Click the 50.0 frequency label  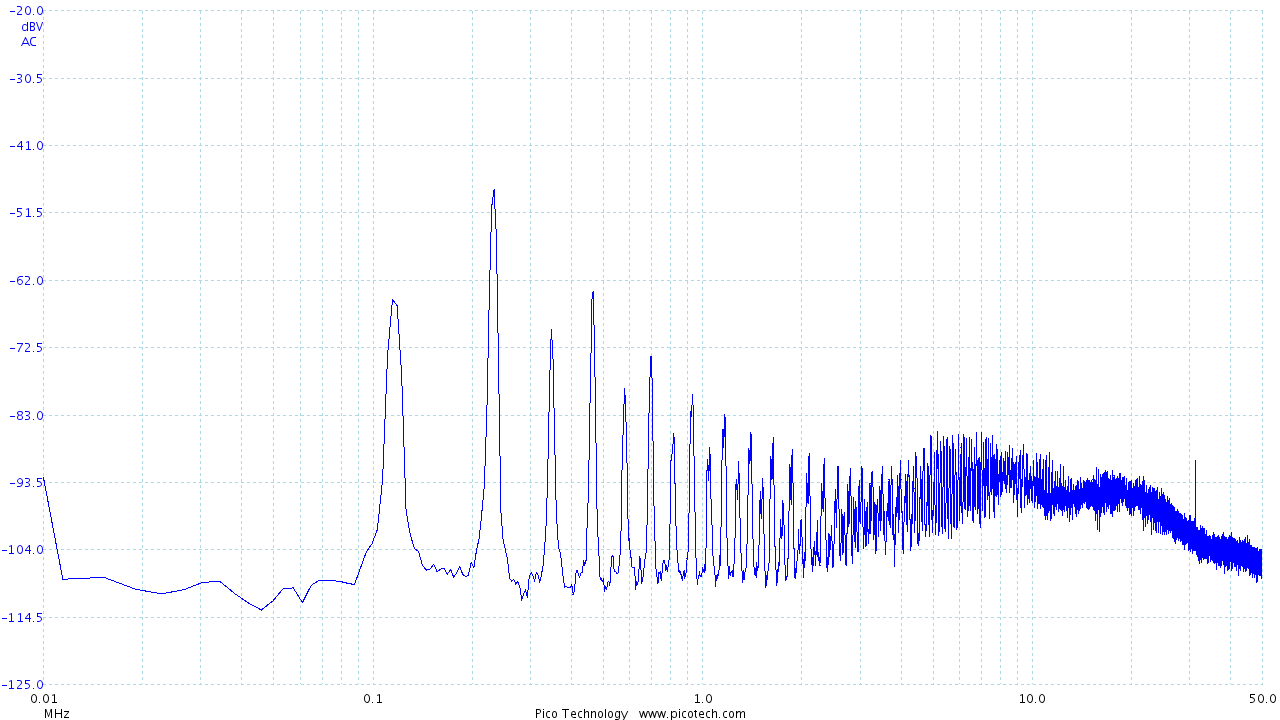[x=1261, y=697]
